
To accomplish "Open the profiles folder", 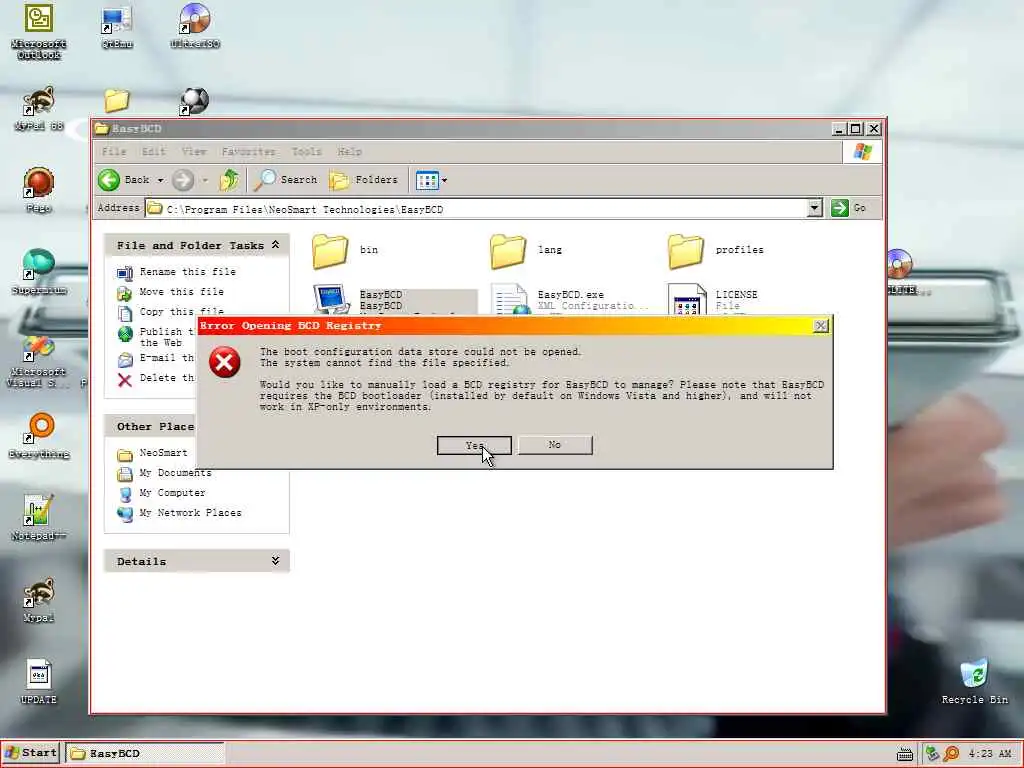I will coord(686,251).
